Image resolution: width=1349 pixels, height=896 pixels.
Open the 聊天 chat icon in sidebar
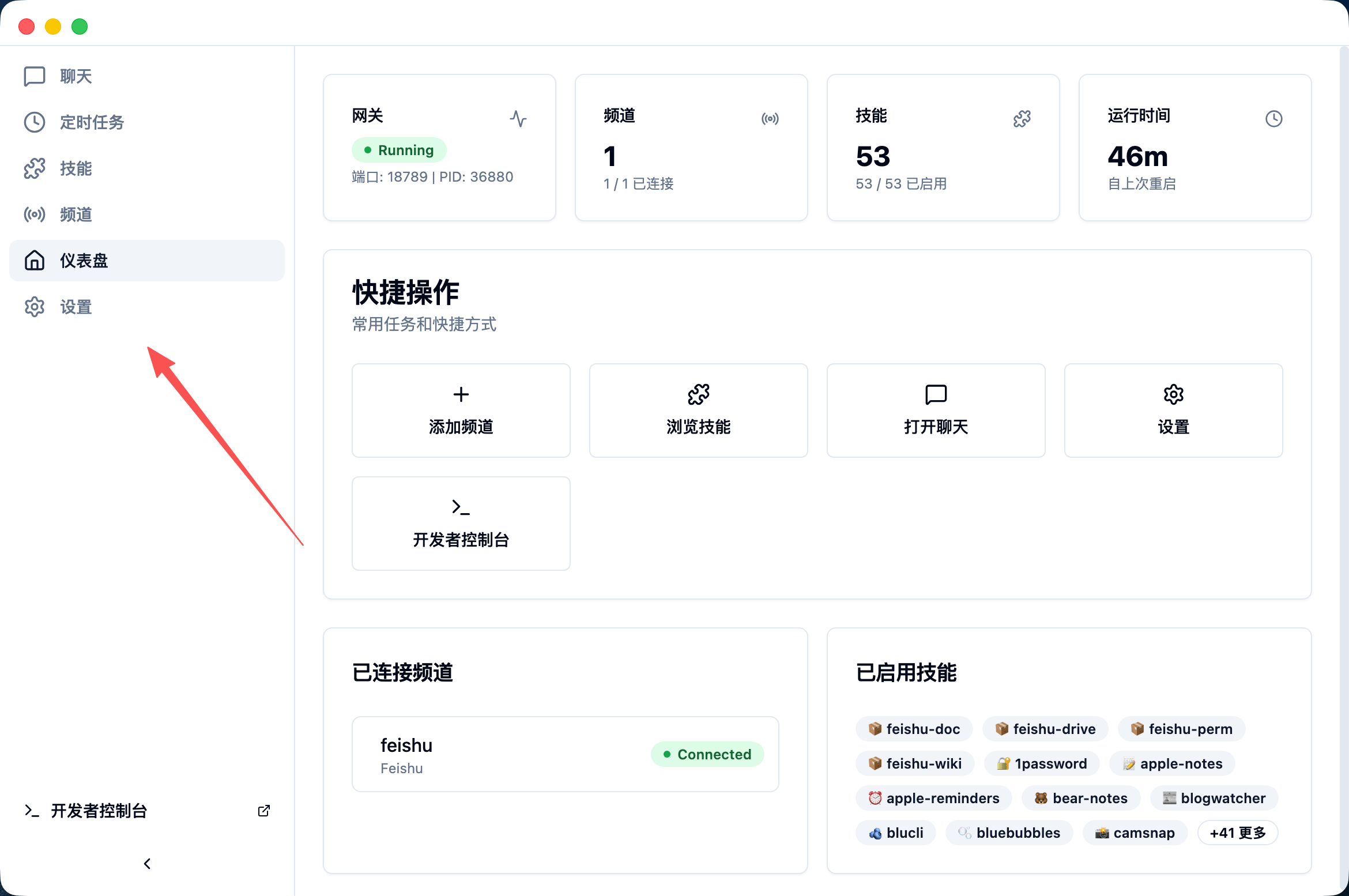point(34,76)
